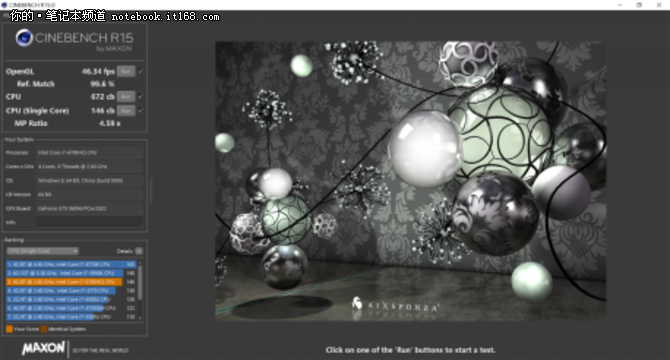Screen dimensions: 670x360
Task: Click the ranking list scrollbar
Action: (x=140, y=284)
